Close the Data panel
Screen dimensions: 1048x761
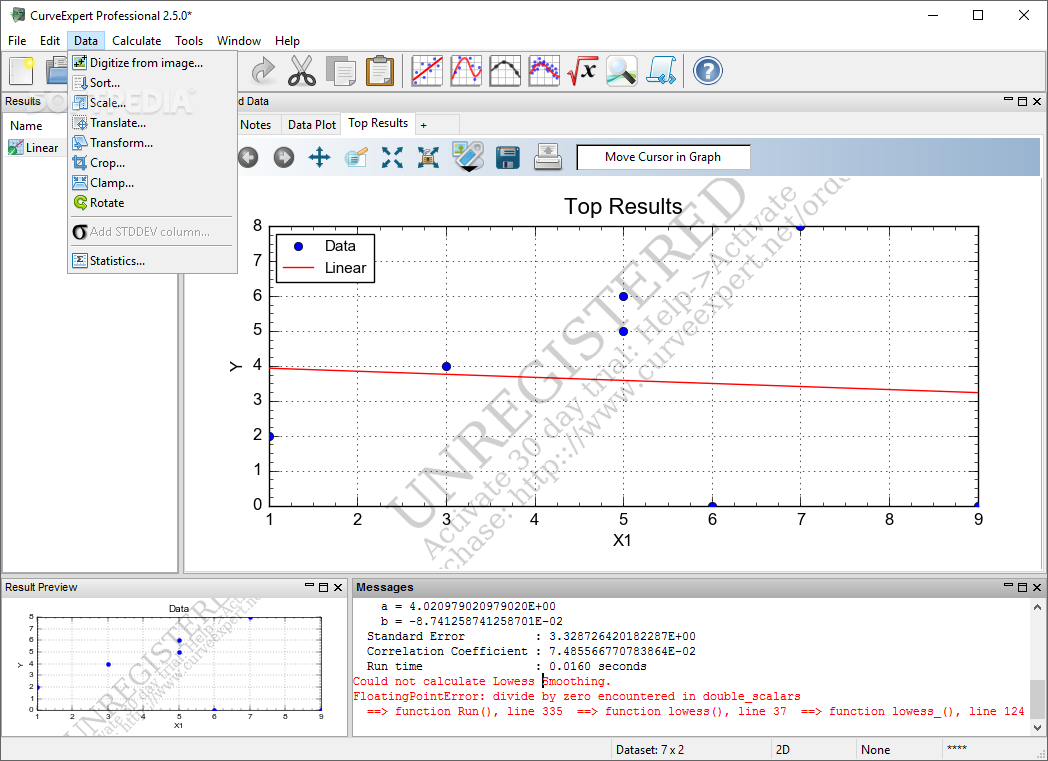click(1037, 102)
